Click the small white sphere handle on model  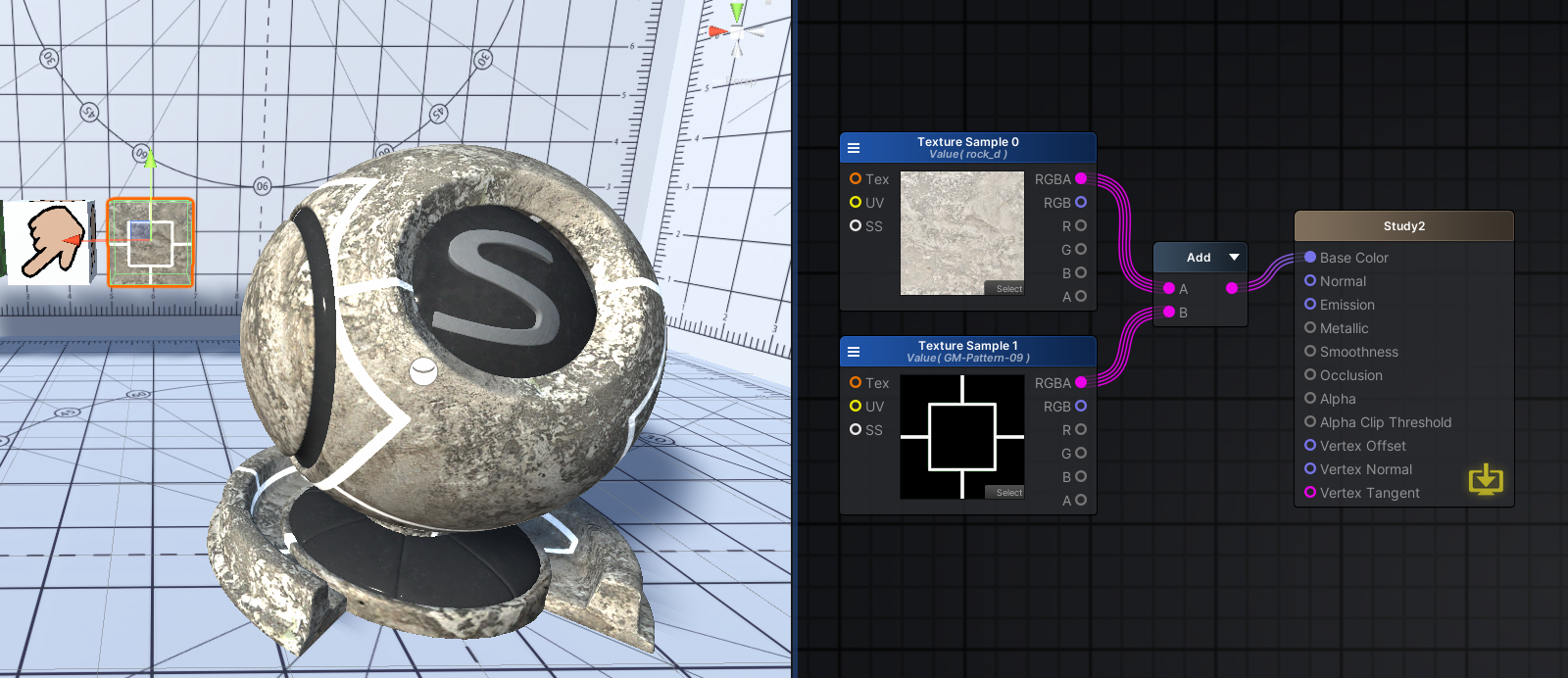coord(423,371)
